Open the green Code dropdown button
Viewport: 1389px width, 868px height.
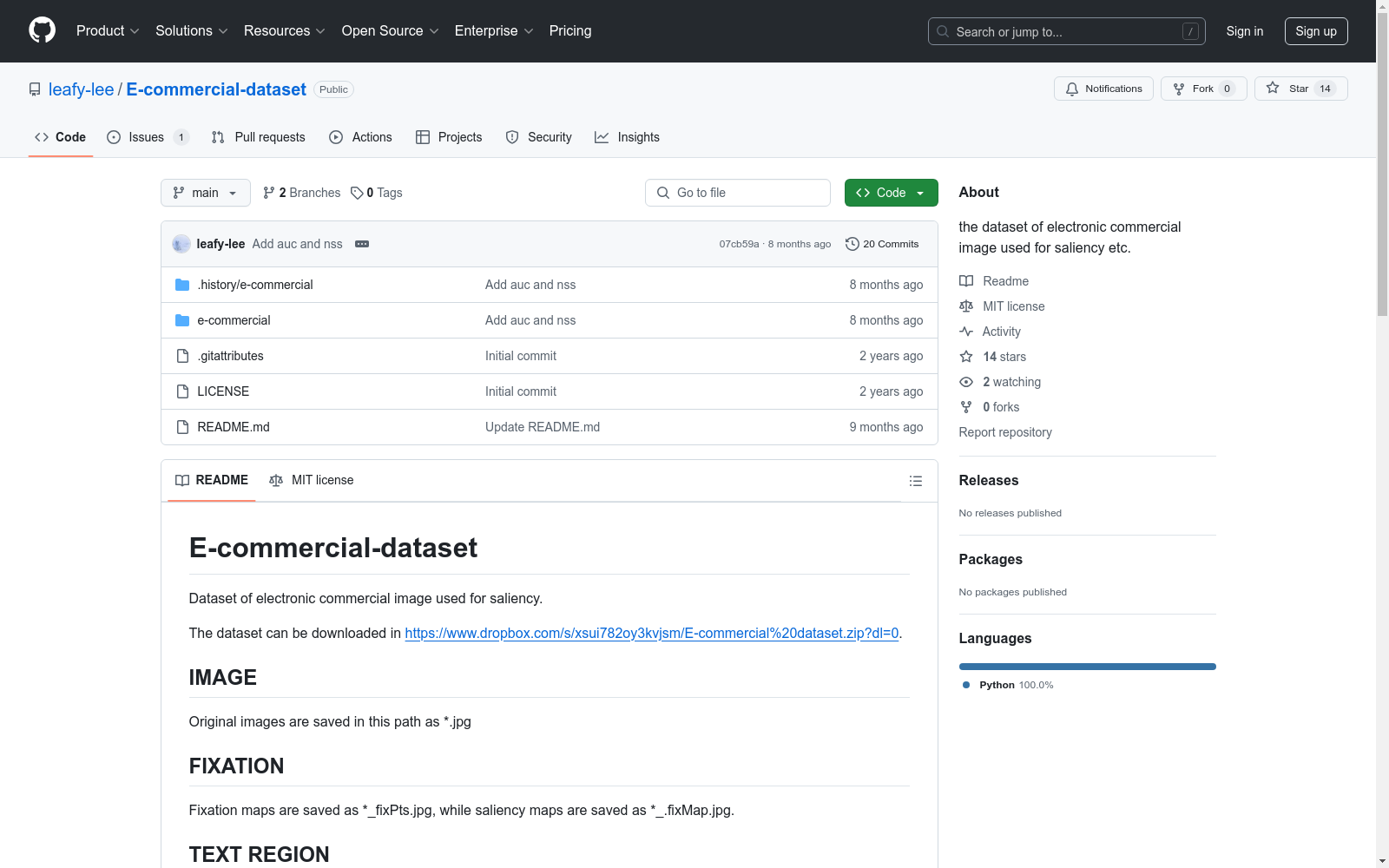(x=891, y=193)
